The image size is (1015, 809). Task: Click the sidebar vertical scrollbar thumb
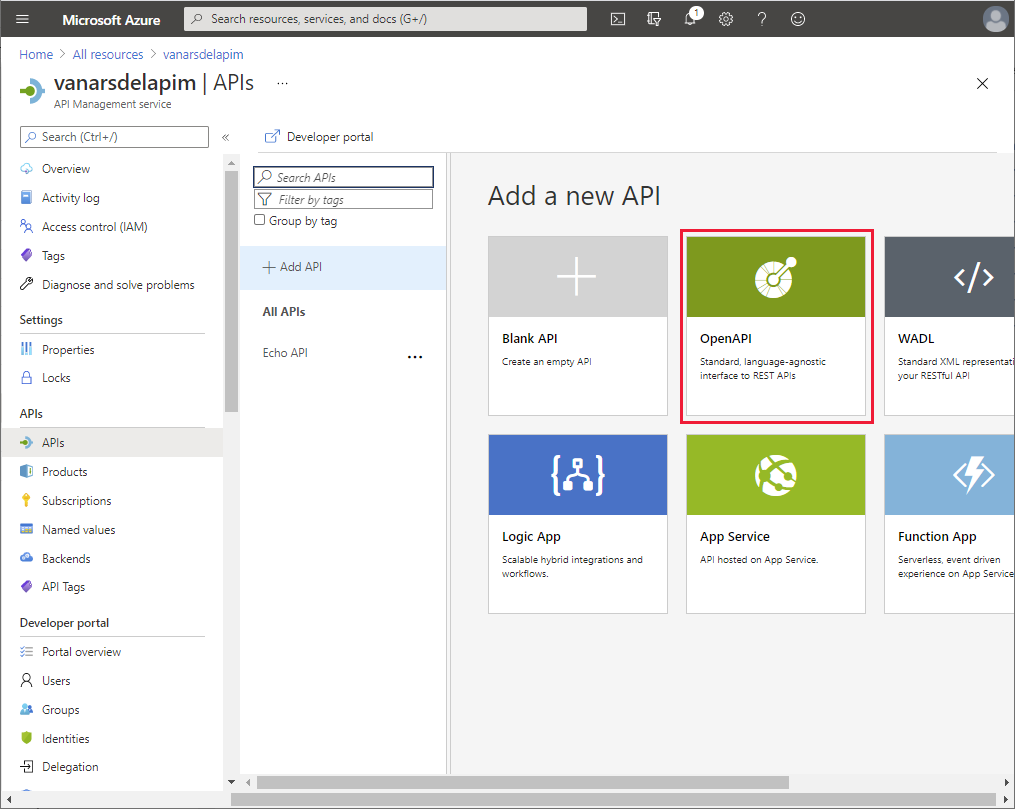click(231, 291)
